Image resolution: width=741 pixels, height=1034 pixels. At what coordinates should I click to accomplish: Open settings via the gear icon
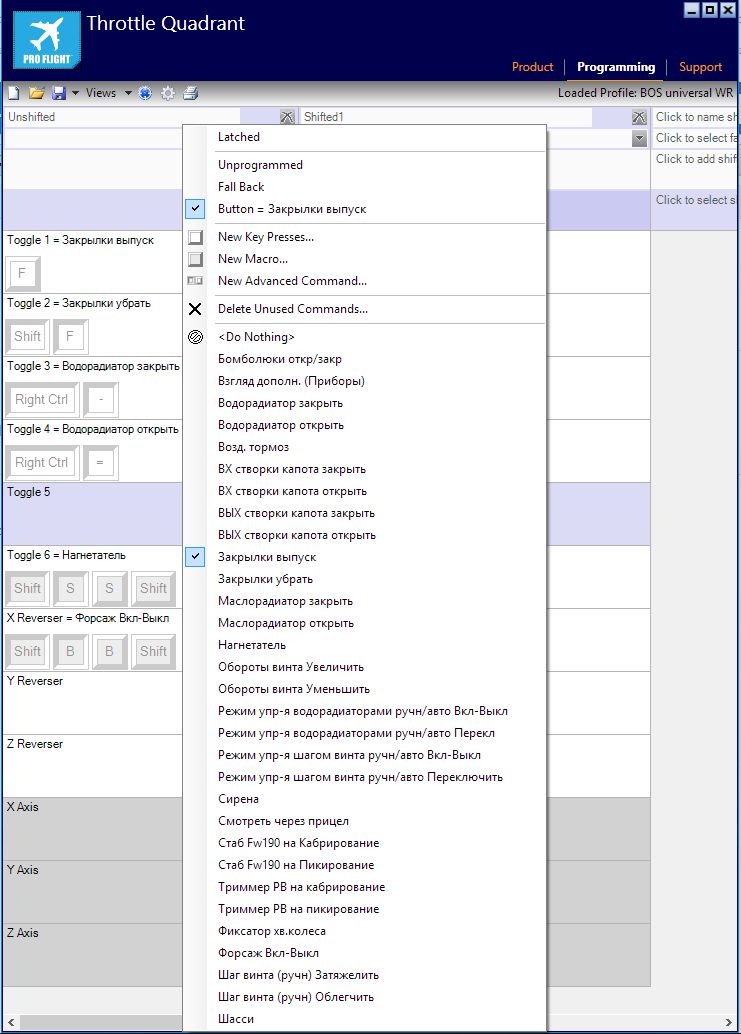168,93
